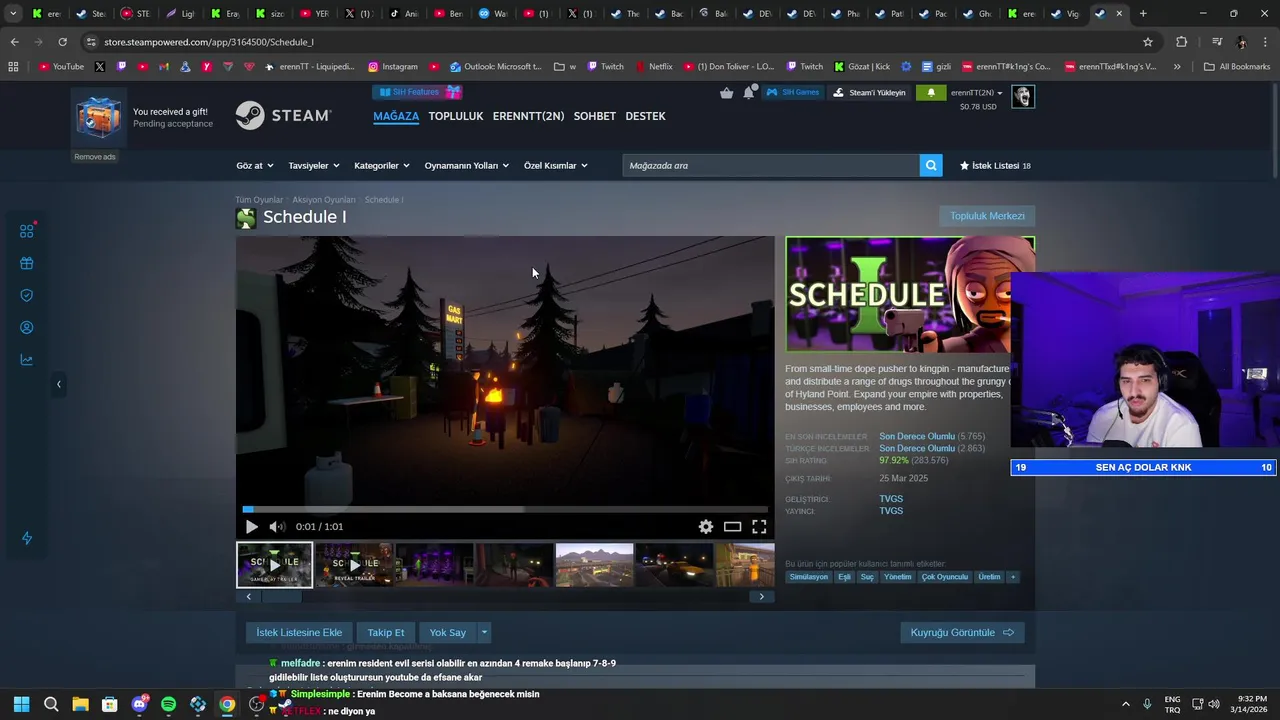Select the Reveal Trailer thumbnail
Viewport: 1280px width, 720px height.
tap(354, 565)
